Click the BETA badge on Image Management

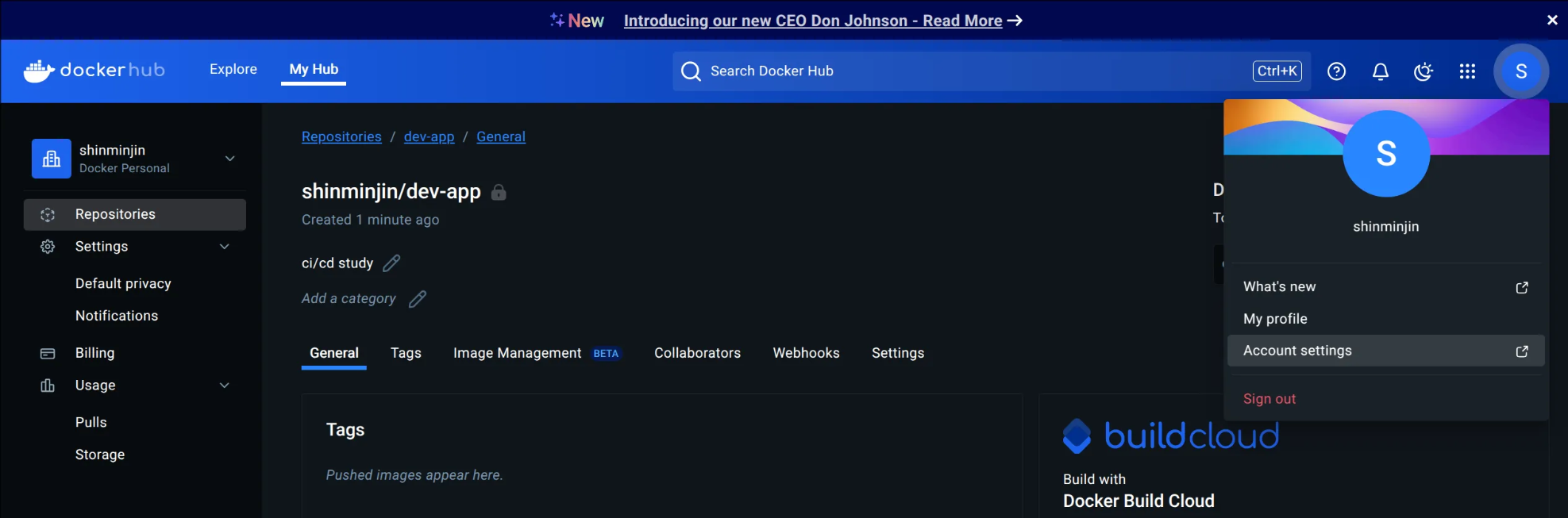tap(606, 354)
